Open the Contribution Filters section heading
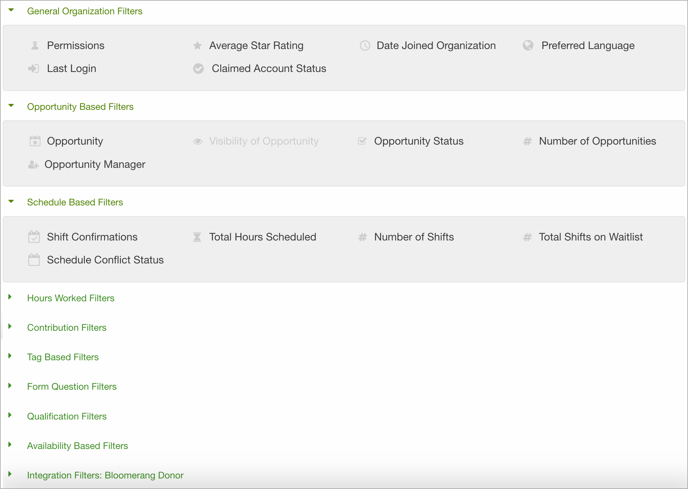Image resolution: width=688 pixels, height=489 pixels. coord(67,327)
